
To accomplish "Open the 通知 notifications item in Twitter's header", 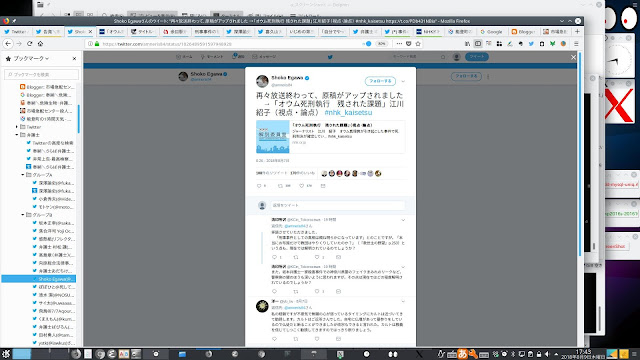I will pyautogui.click(x=238, y=56).
